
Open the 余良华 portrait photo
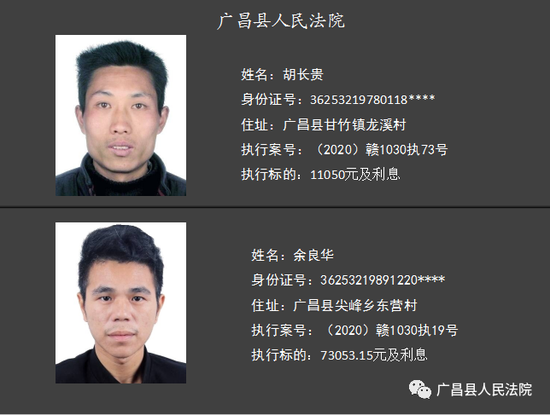point(121,302)
